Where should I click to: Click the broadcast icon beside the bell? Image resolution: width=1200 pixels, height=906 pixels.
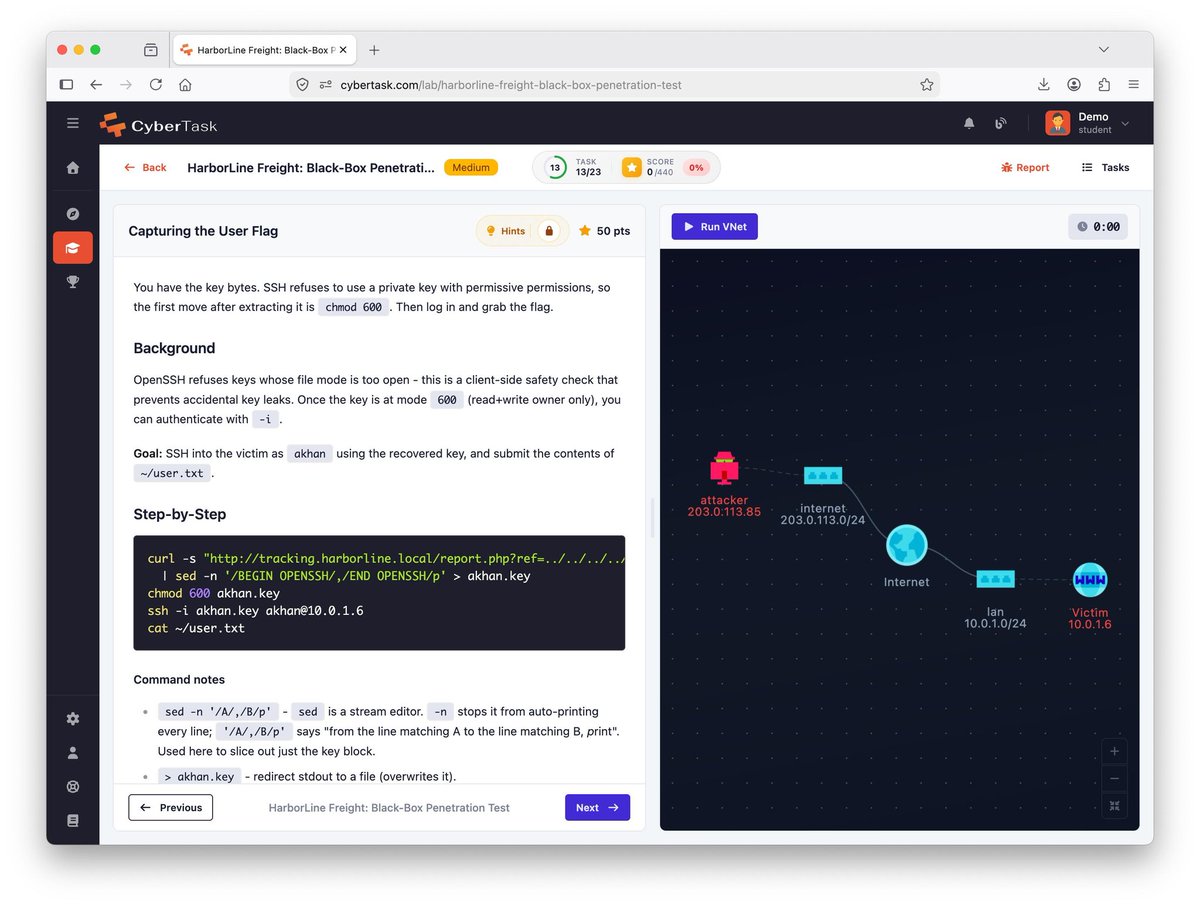pos(1000,124)
